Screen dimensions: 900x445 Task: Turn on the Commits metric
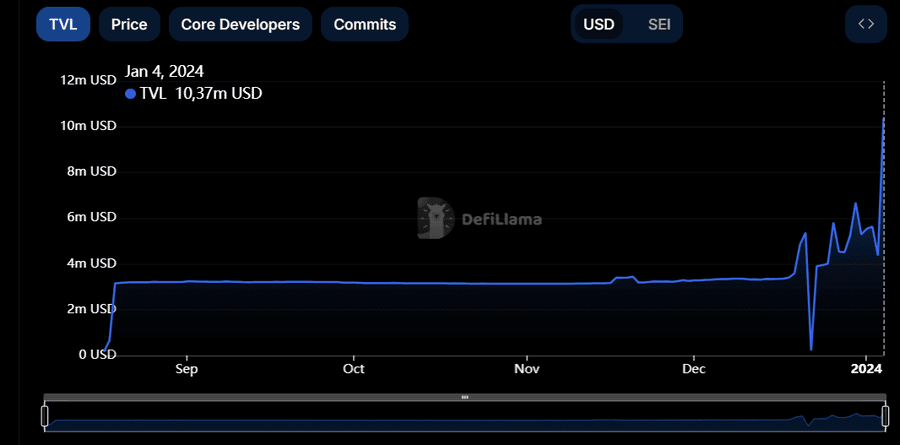(364, 24)
